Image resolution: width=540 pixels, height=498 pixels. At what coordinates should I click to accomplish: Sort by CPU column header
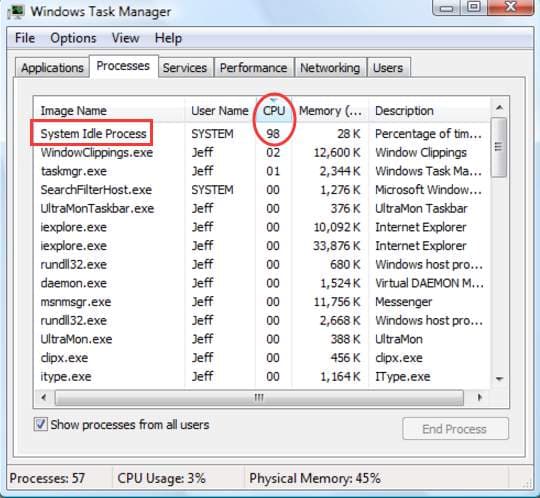point(274,111)
